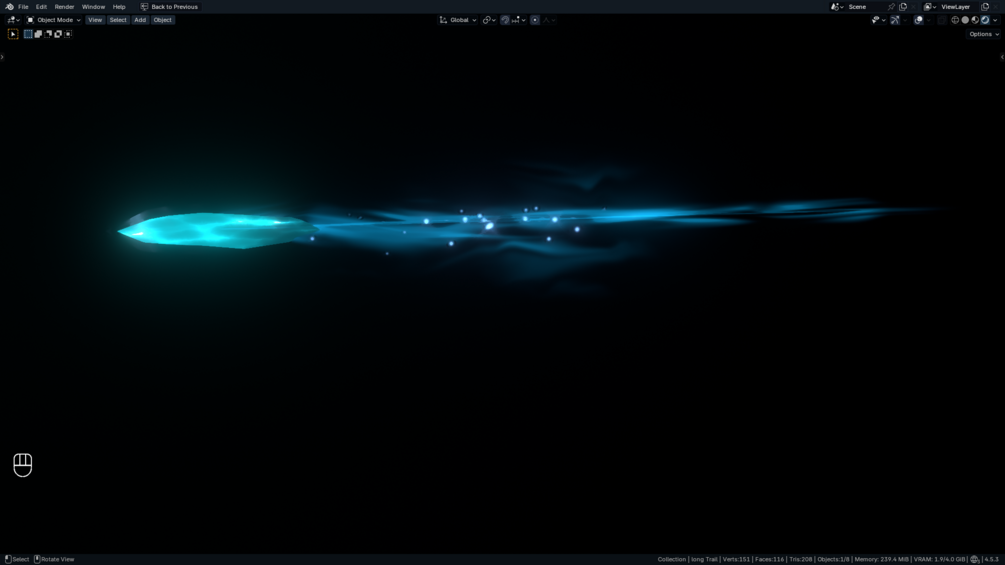Open the viewport Select menu
This screenshot has width=1005, height=565.
coord(118,20)
